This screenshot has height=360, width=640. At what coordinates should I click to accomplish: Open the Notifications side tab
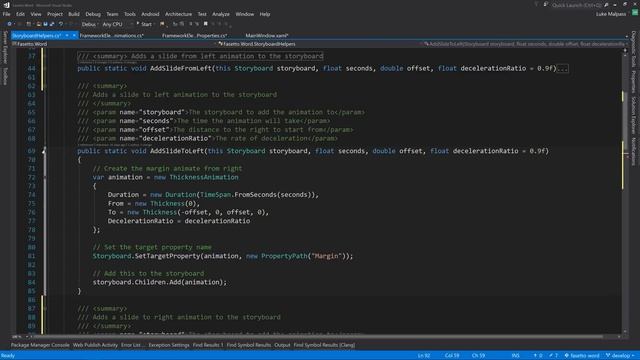(x=634, y=151)
